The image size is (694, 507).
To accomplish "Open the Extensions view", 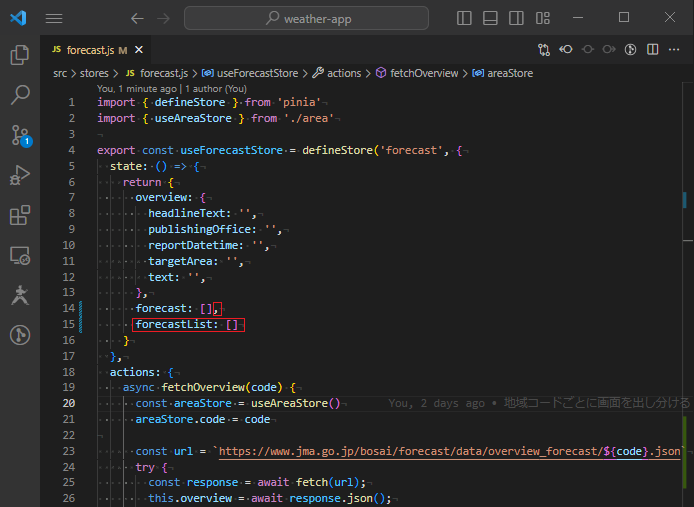I will (x=20, y=215).
